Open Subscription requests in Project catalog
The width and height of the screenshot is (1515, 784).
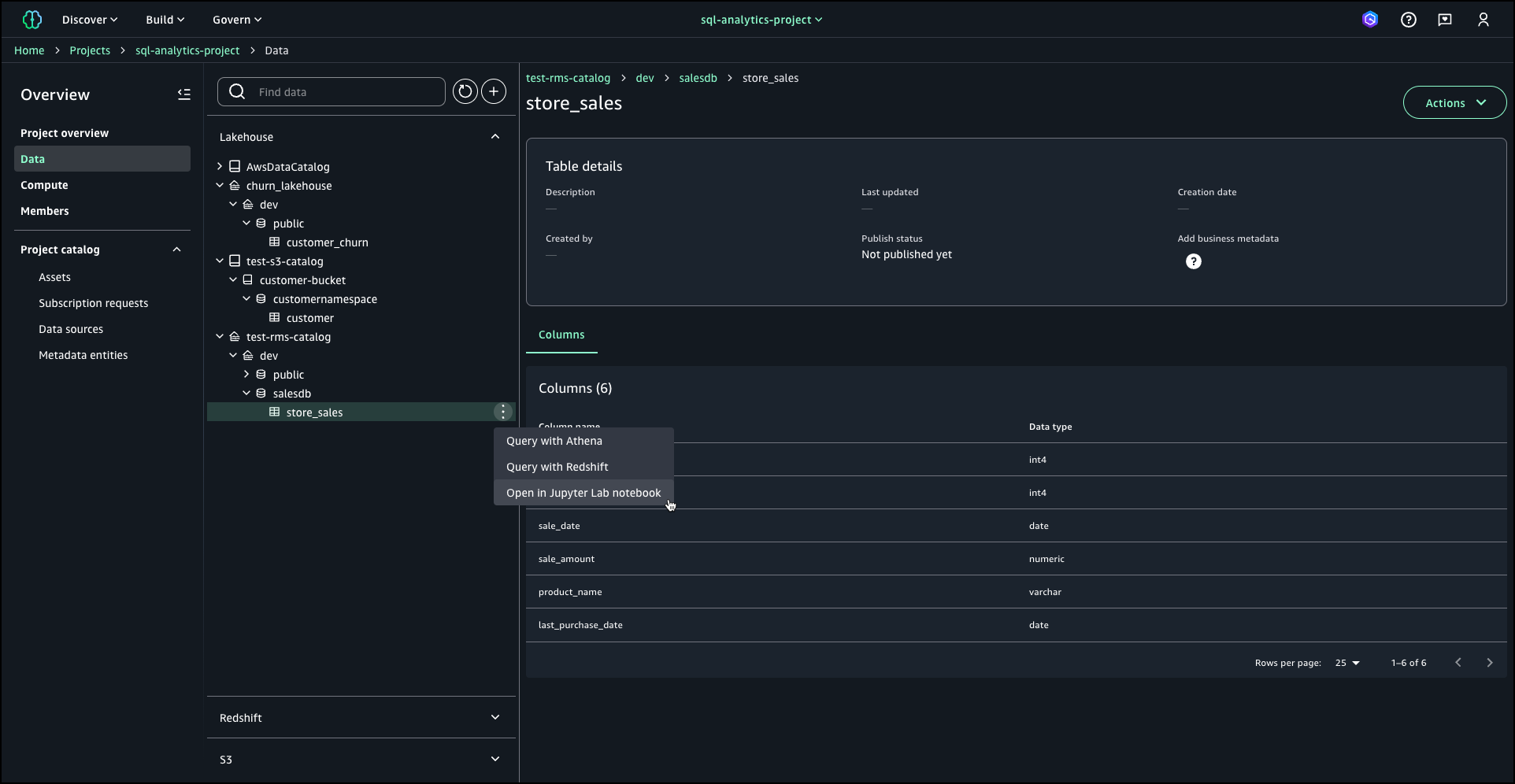[x=94, y=303]
